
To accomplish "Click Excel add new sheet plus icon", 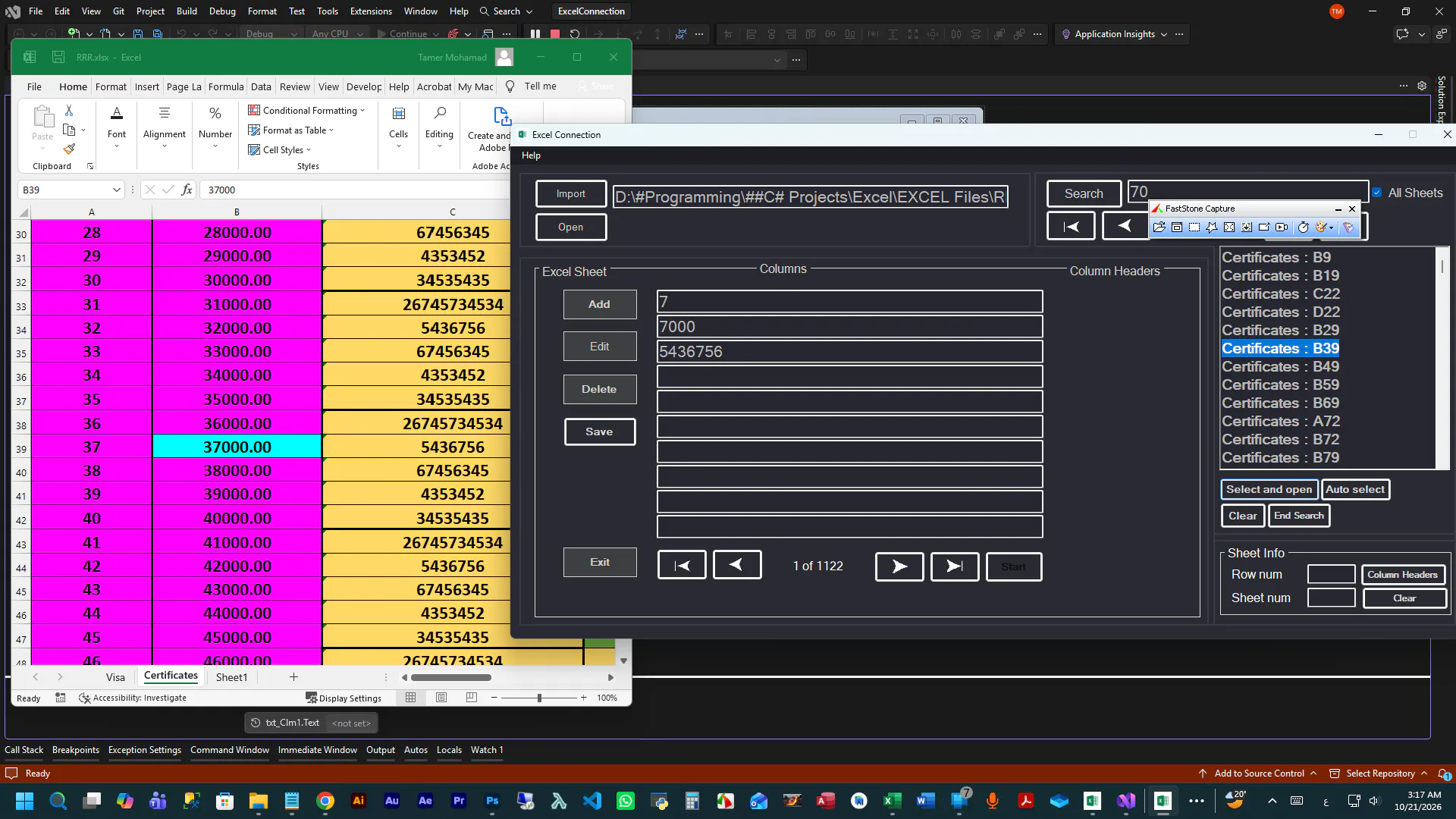I will 293,677.
